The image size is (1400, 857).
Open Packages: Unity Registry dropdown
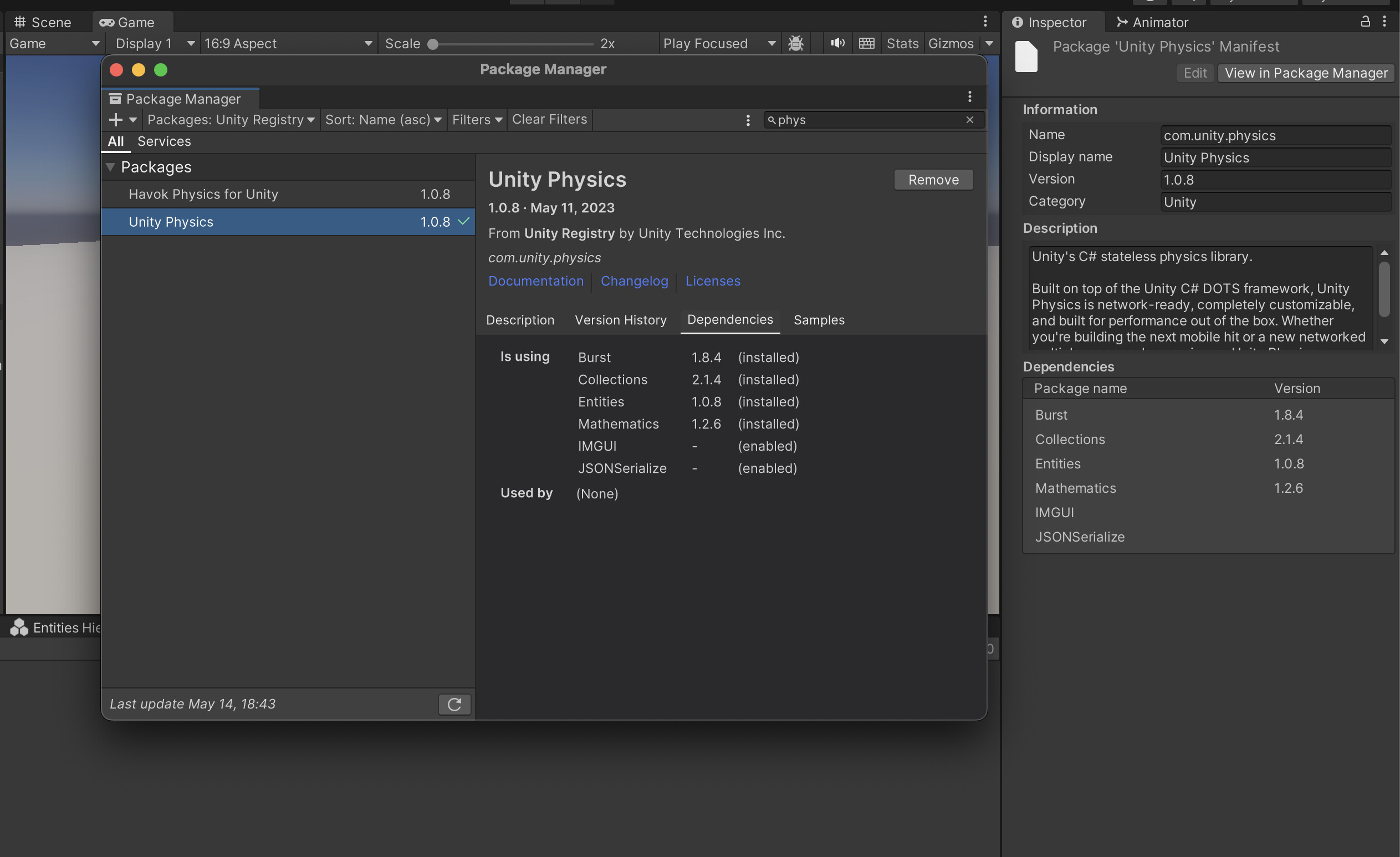pyautogui.click(x=231, y=120)
